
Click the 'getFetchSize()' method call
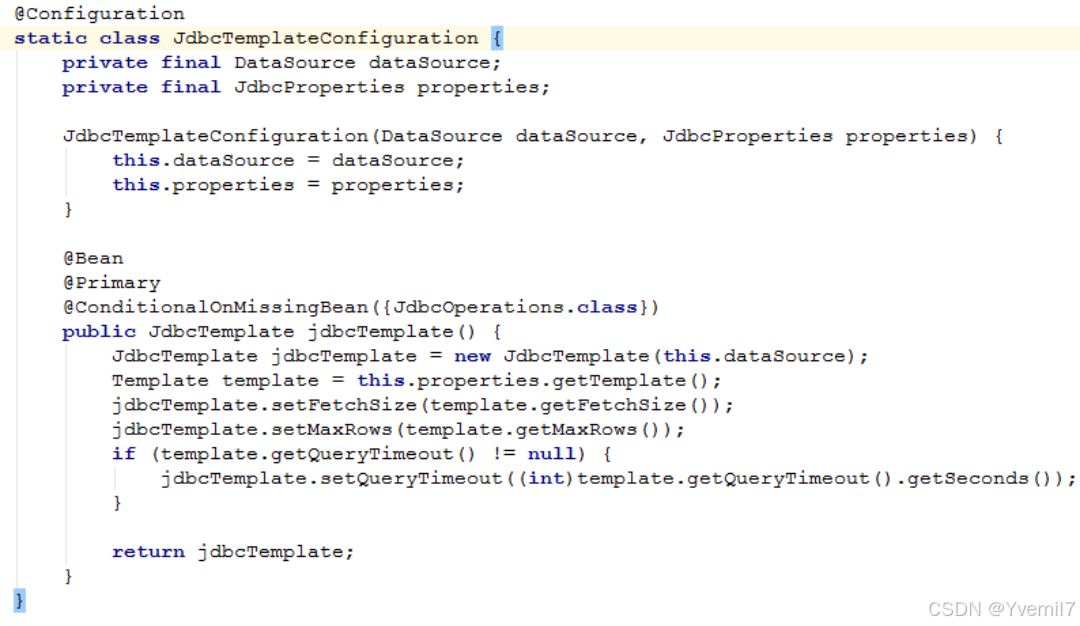[x=625, y=405]
